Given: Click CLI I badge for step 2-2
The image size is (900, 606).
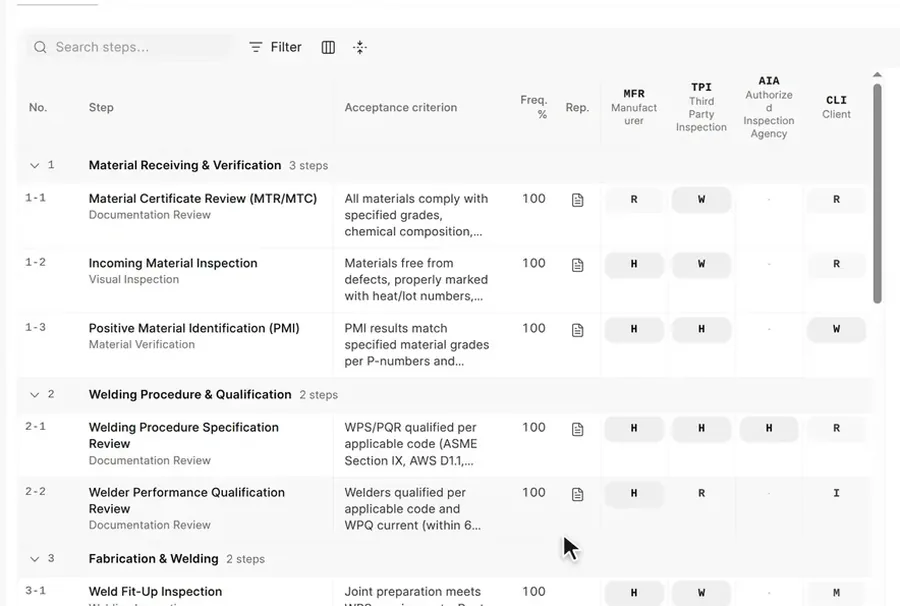Looking at the screenshot, I should coord(836,494).
